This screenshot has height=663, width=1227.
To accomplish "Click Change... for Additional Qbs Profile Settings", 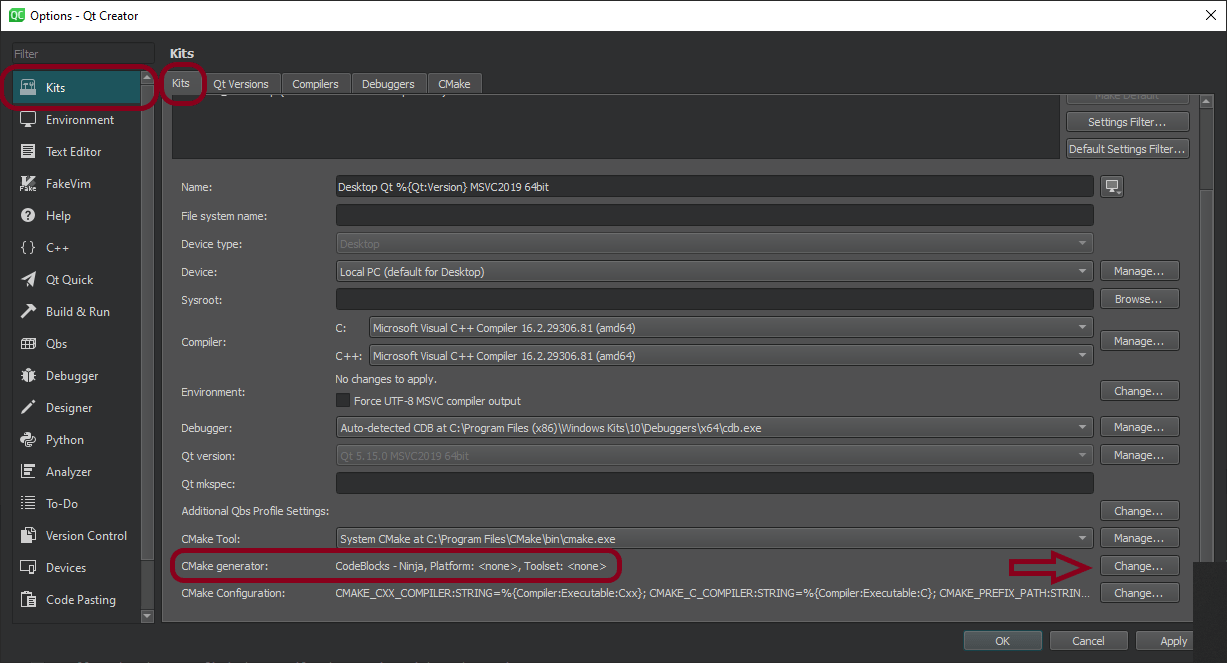I will click(x=1139, y=511).
